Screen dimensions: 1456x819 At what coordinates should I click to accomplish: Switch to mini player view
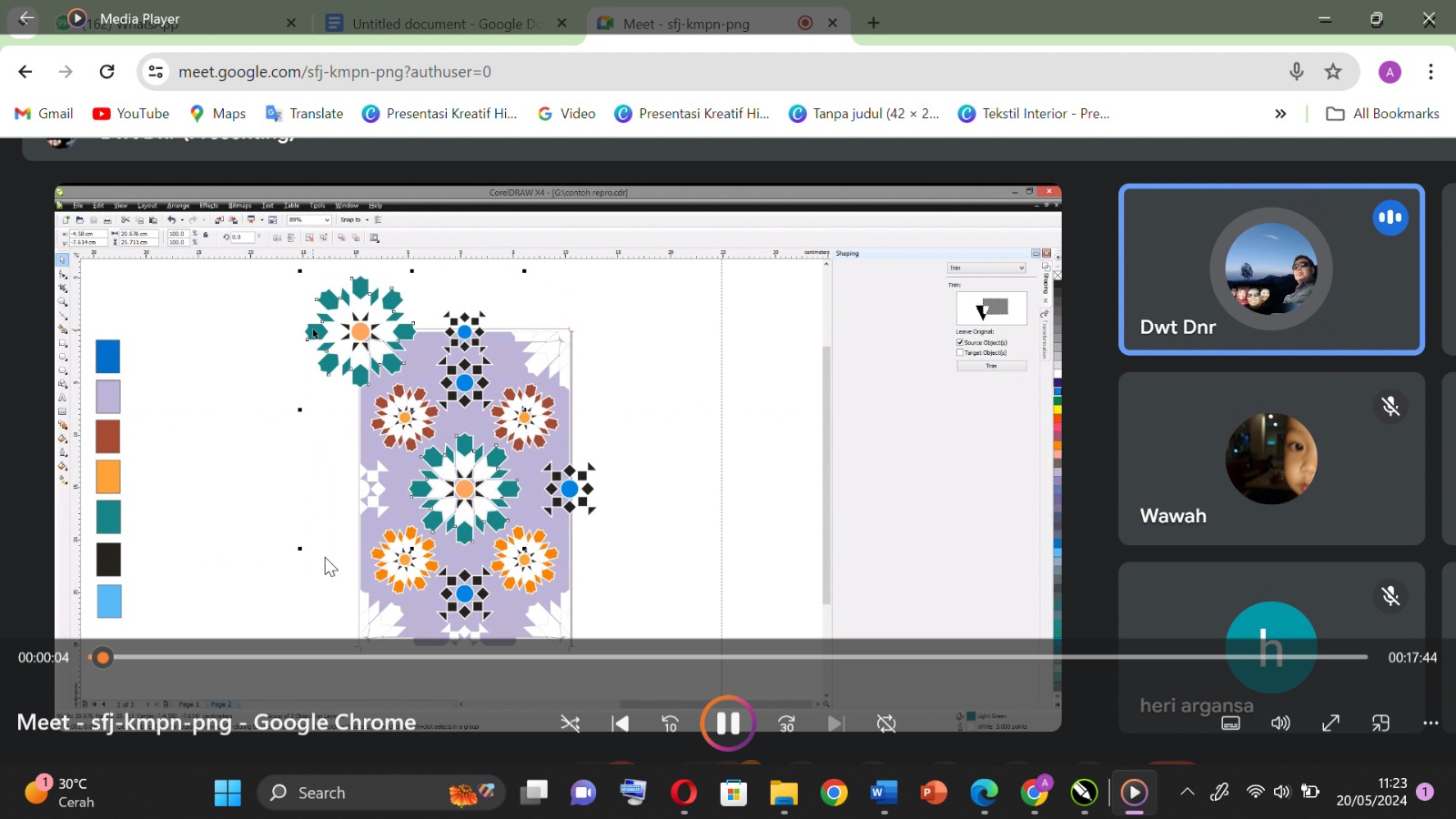point(1380,723)
